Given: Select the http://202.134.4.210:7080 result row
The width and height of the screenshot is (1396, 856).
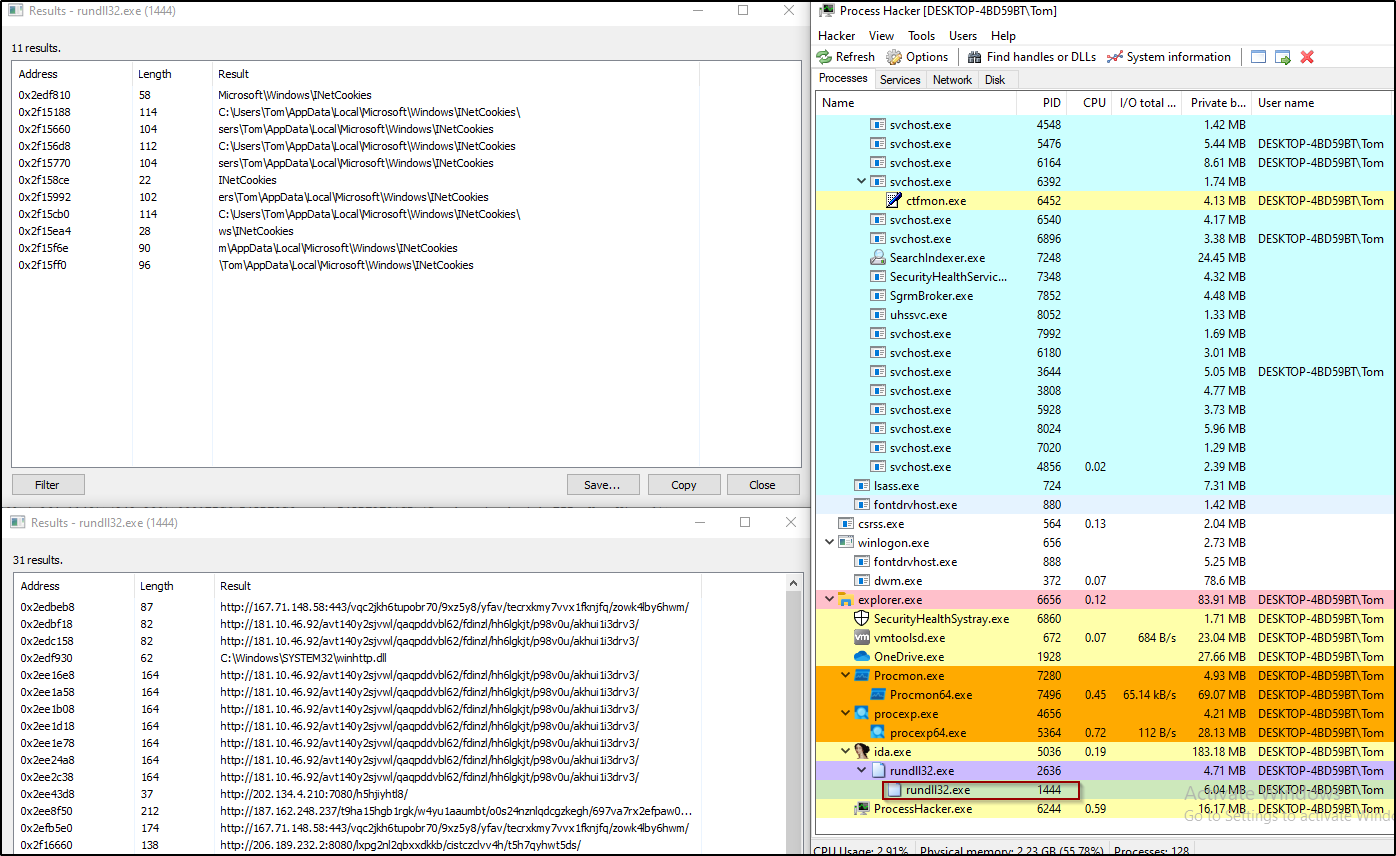Looking at the screenshot, I should coord(400,794).
